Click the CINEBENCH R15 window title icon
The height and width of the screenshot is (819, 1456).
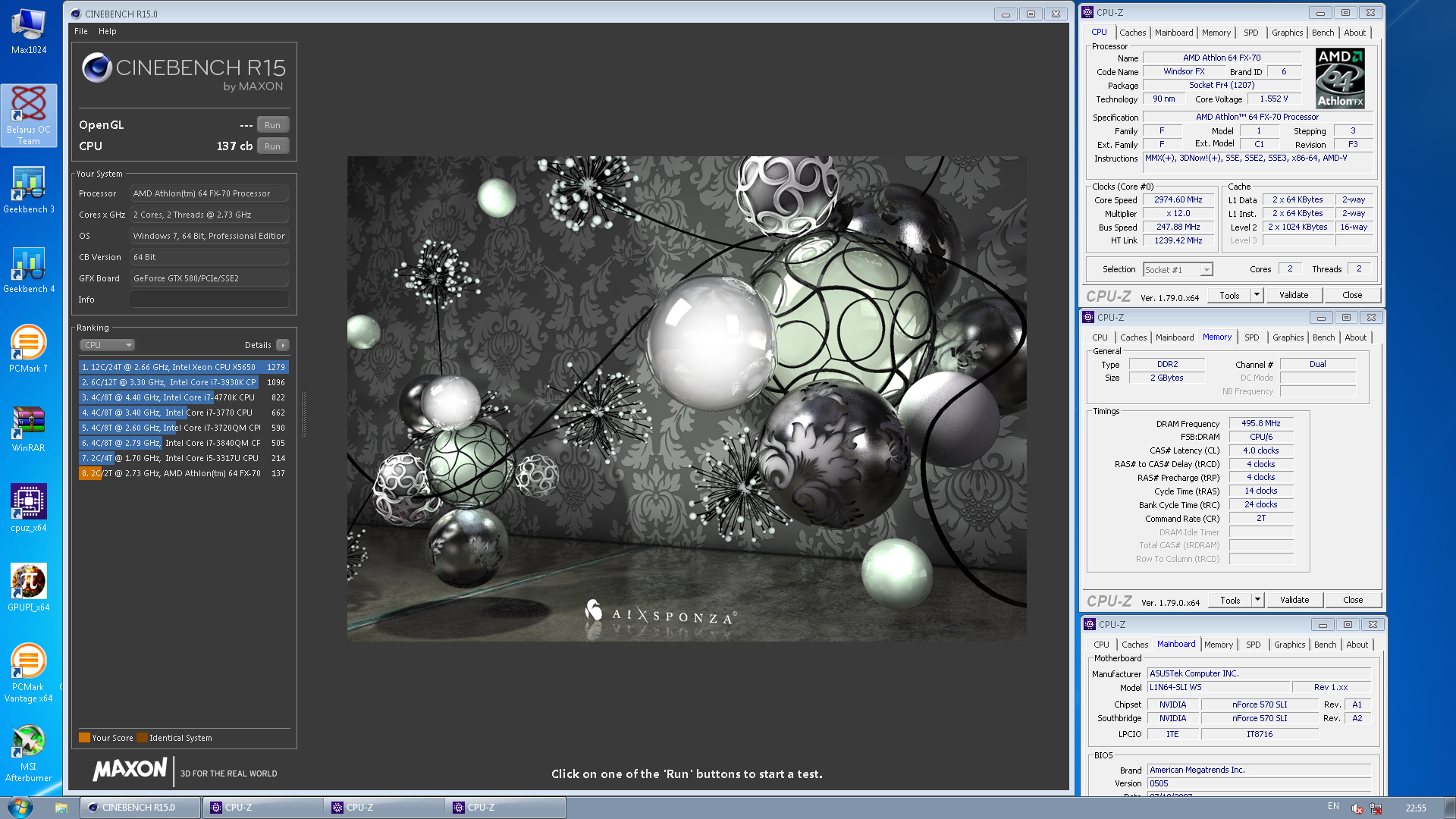click(x=76, y=14)
